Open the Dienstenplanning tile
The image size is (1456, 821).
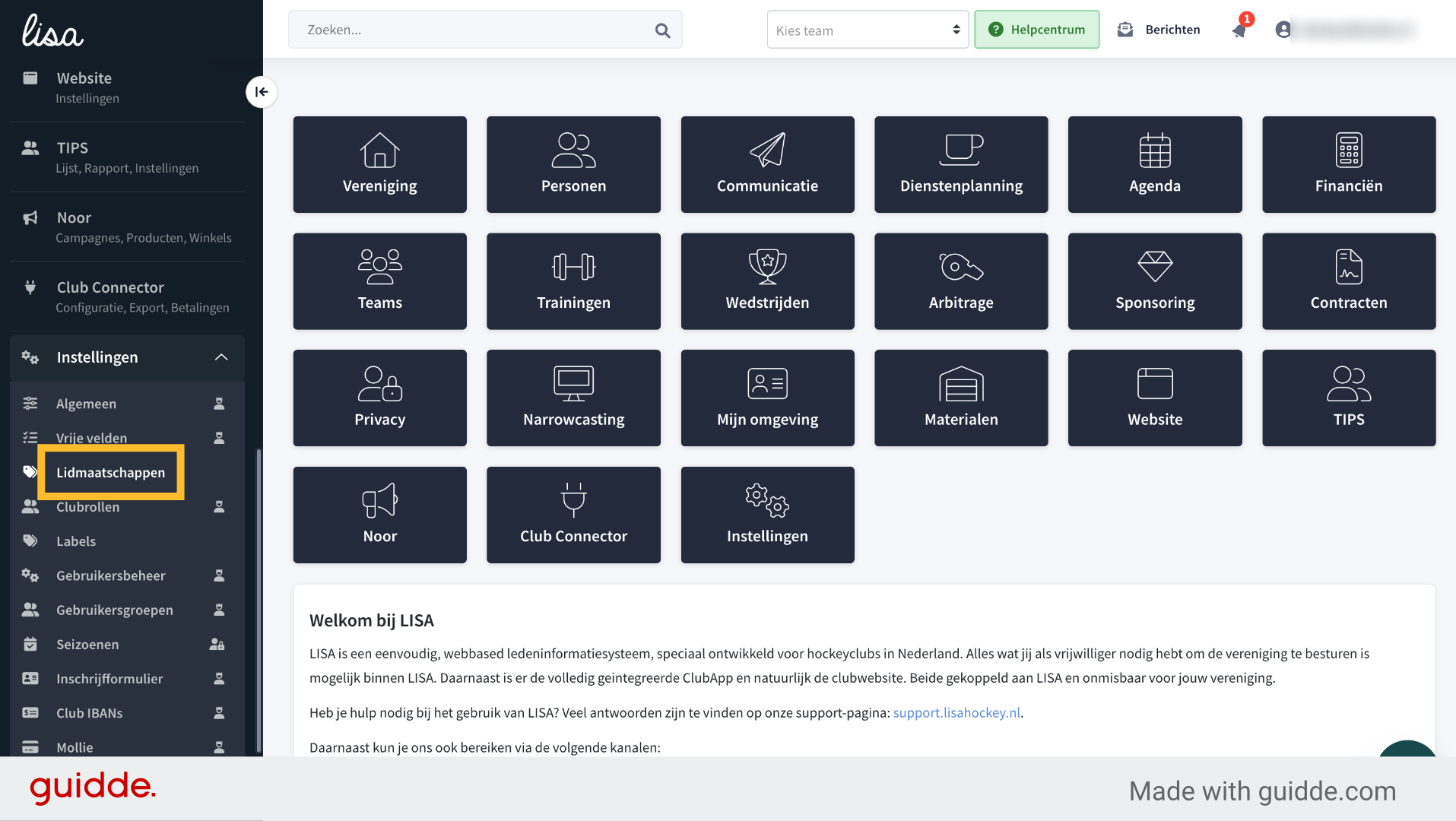961,164
